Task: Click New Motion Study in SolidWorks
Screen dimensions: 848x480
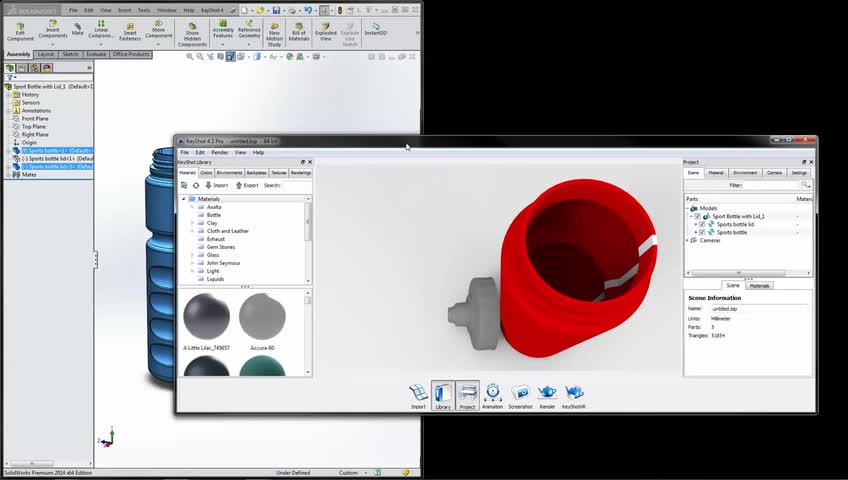Action: (274, 35)
